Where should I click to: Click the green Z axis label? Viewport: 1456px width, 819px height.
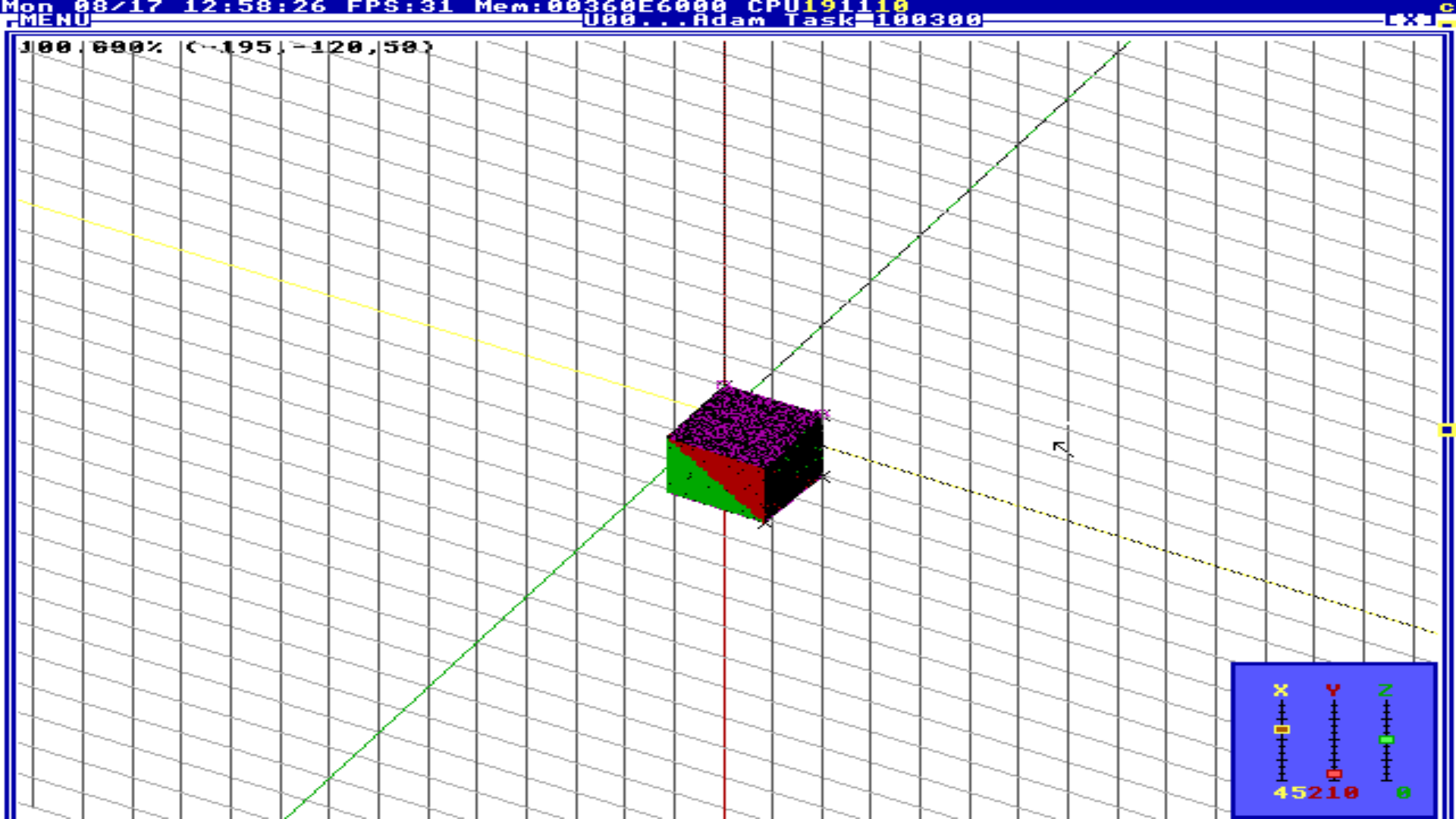click(x=1385, y=690)
